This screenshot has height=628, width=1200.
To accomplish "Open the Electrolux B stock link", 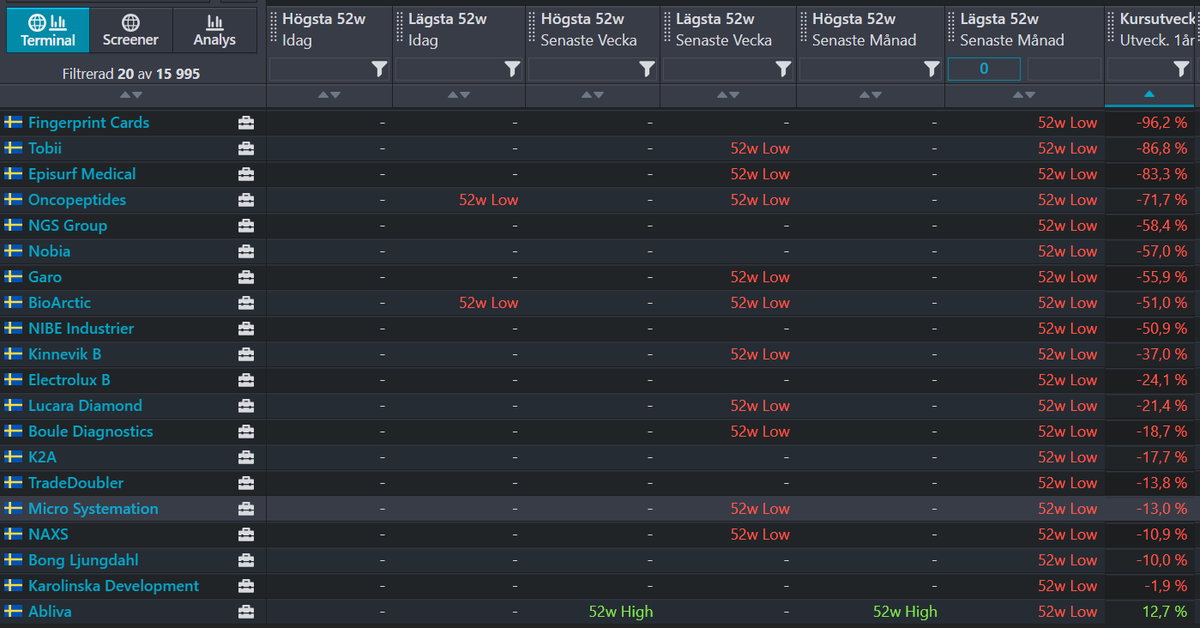I will [69, 380].
